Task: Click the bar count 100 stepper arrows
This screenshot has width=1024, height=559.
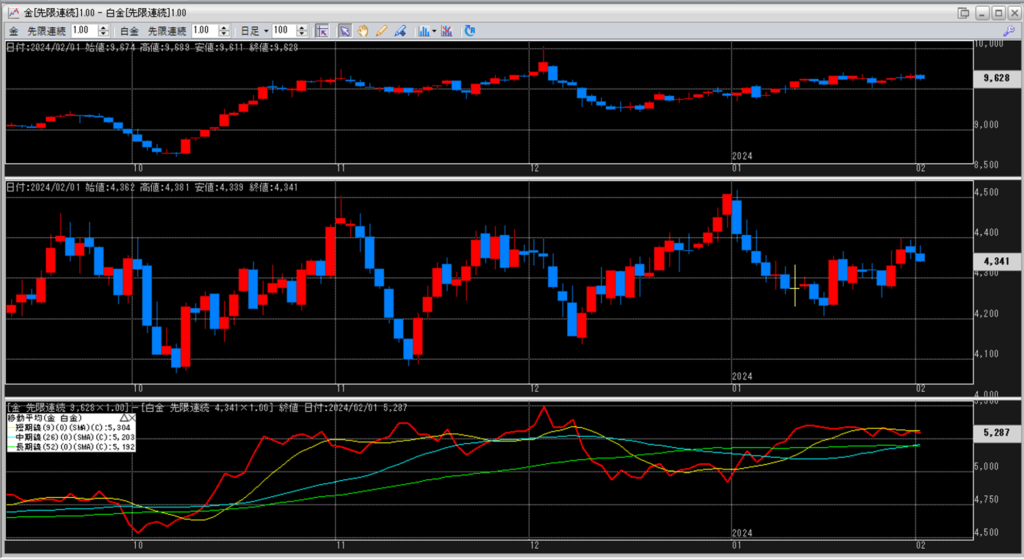Action: (x=302, y=31)
